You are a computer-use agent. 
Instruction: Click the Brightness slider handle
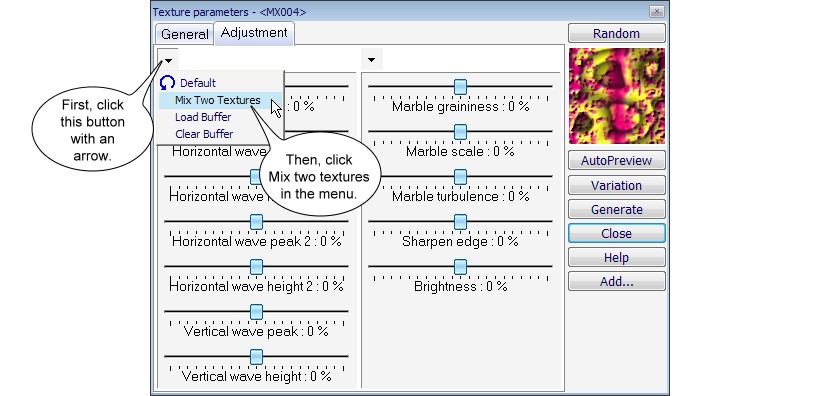click(x=460, y=267)
